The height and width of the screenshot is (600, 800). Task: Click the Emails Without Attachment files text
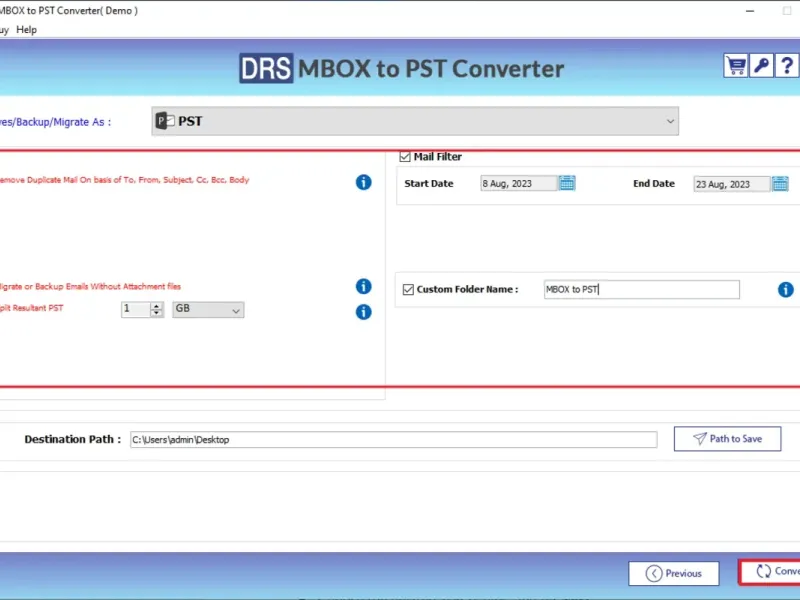click(90, 286)
